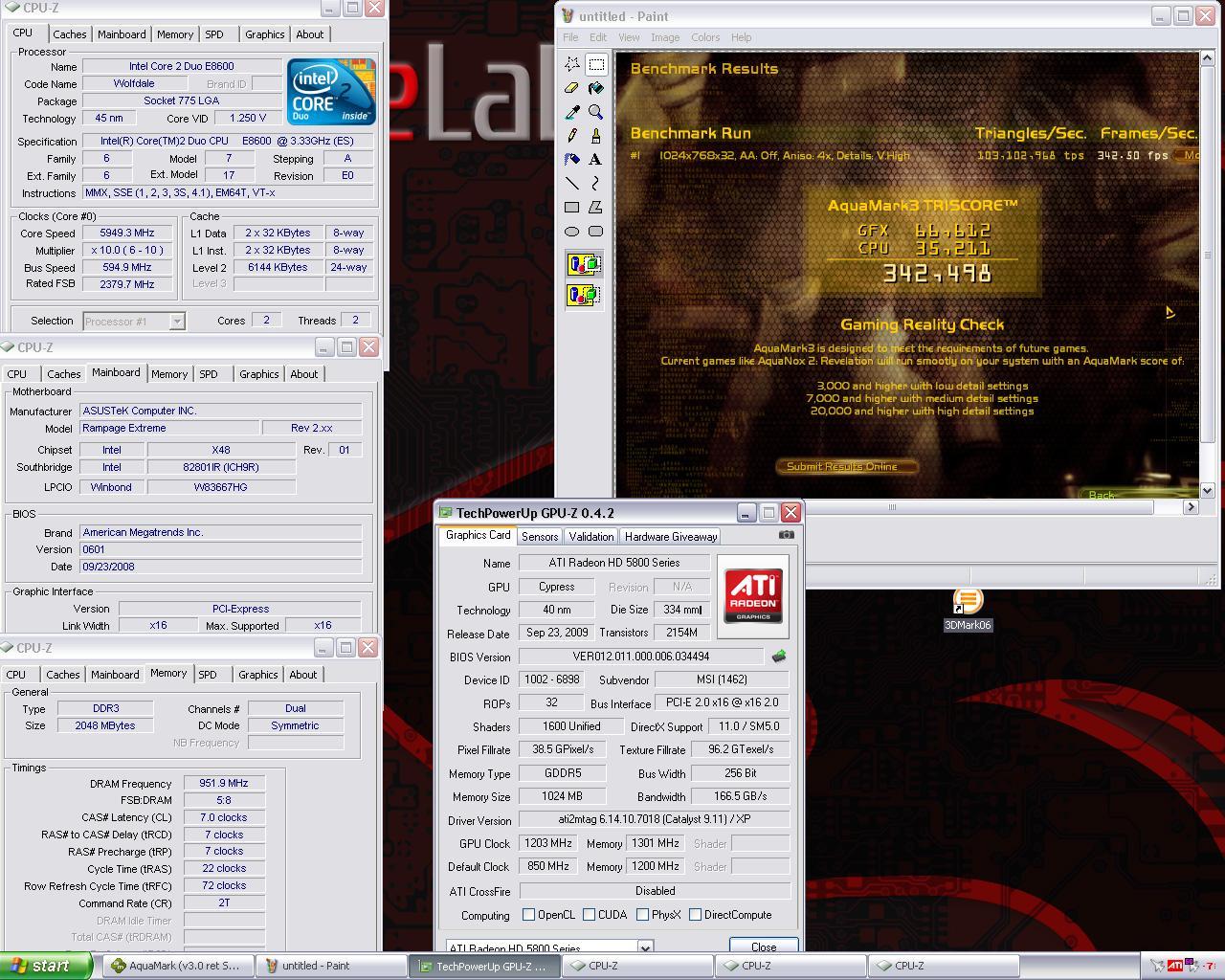Click the Paint horizontal scrollbar thumb
Screen dimensions: 1225x980
point(891,507)
